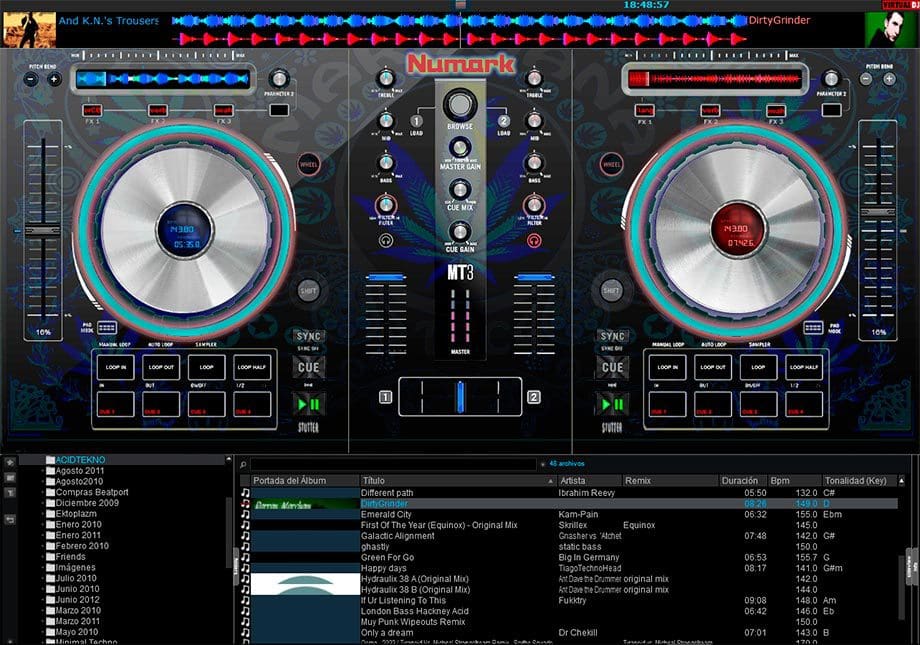Click left deck pitch bend minus
The width and height of the screenshot is (920, 645).
point(31,79)
